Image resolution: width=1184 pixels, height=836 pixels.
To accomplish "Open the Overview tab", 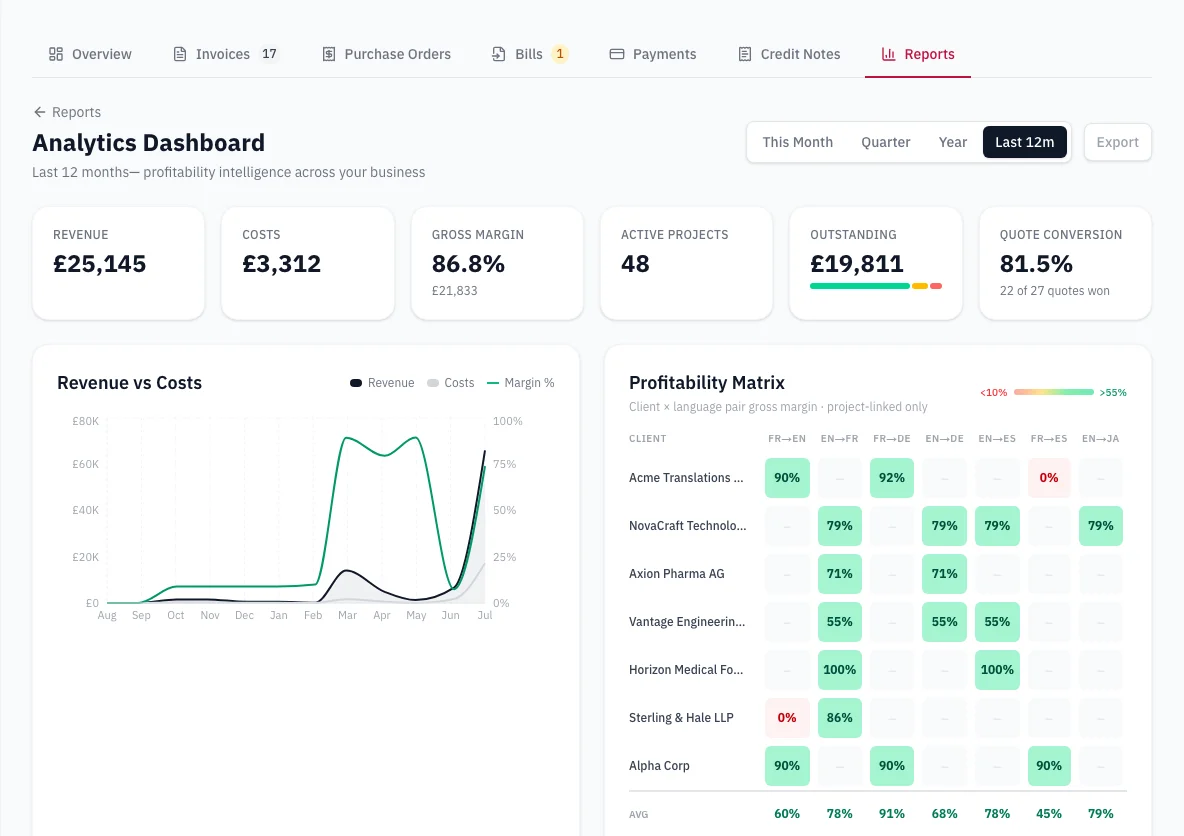I will pos(90,54).
